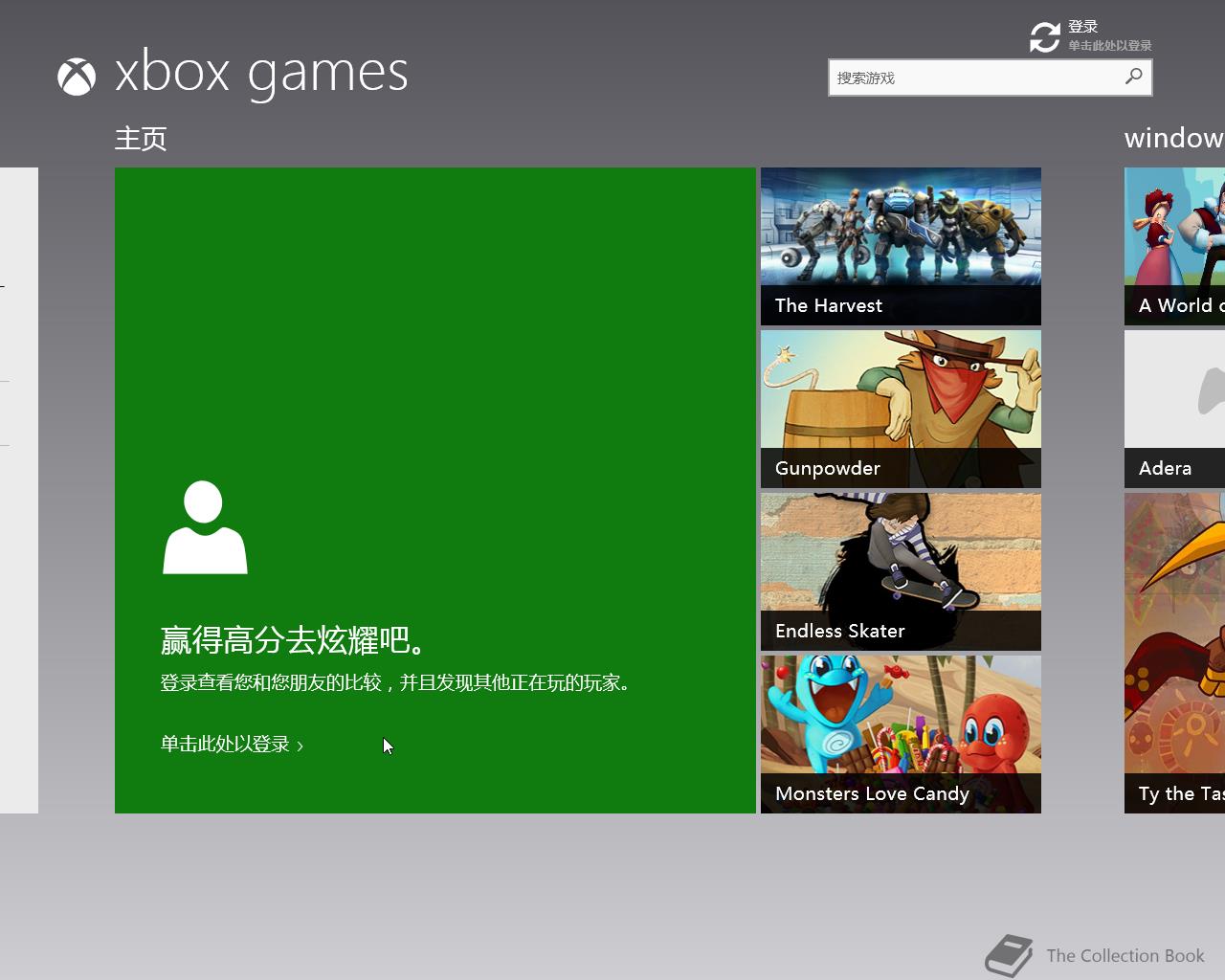The height and width of the screenshot is (980, 1225).
Task: Click the Xbox logo icon
Action: pos(77,78)
